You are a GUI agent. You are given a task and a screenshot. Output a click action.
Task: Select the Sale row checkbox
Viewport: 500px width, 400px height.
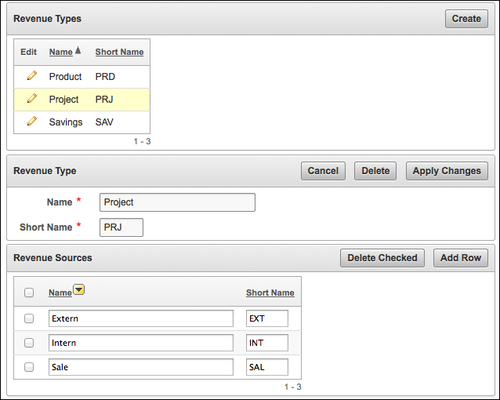point(29,367)
